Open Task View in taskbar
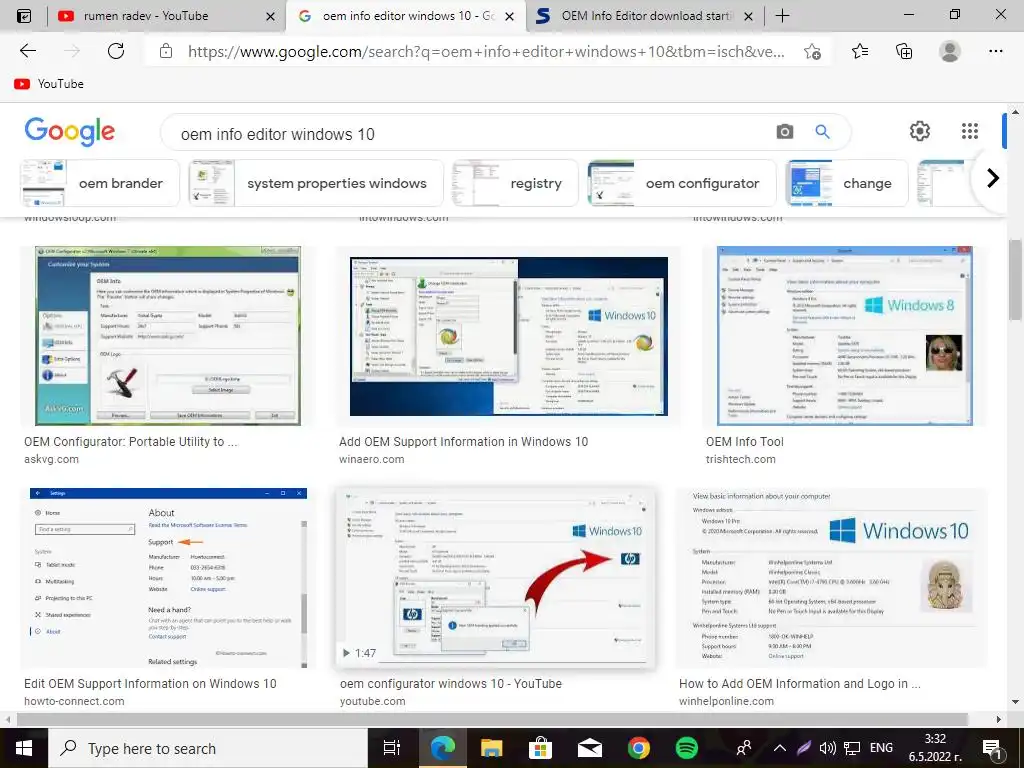Image resolution: width=1024 pixels, height=768 pixels. click(391, 748)
